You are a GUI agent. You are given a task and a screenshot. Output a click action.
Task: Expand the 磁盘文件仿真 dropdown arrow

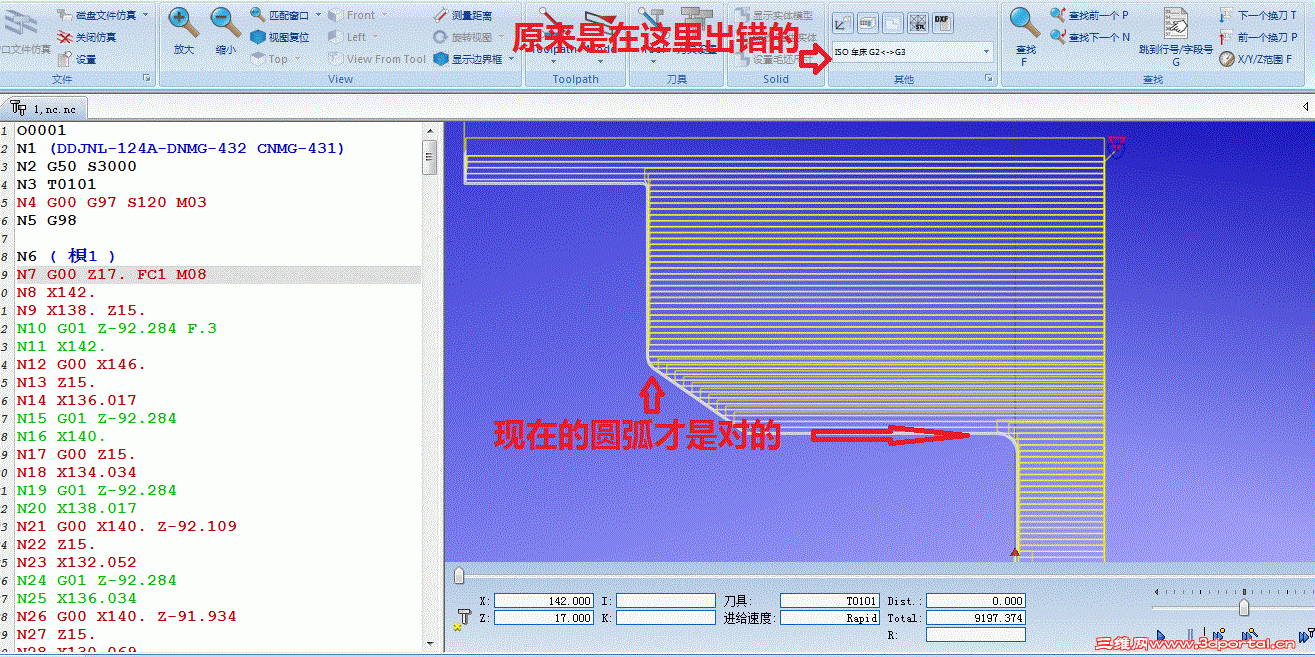(145, 14)
